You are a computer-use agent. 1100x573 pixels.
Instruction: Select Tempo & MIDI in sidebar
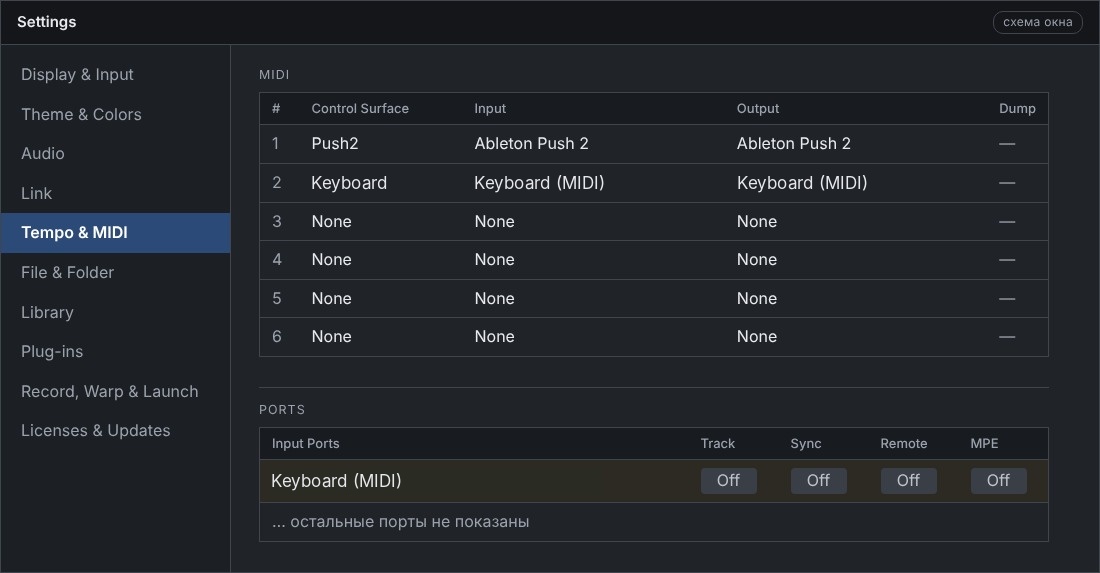(116, 233)
